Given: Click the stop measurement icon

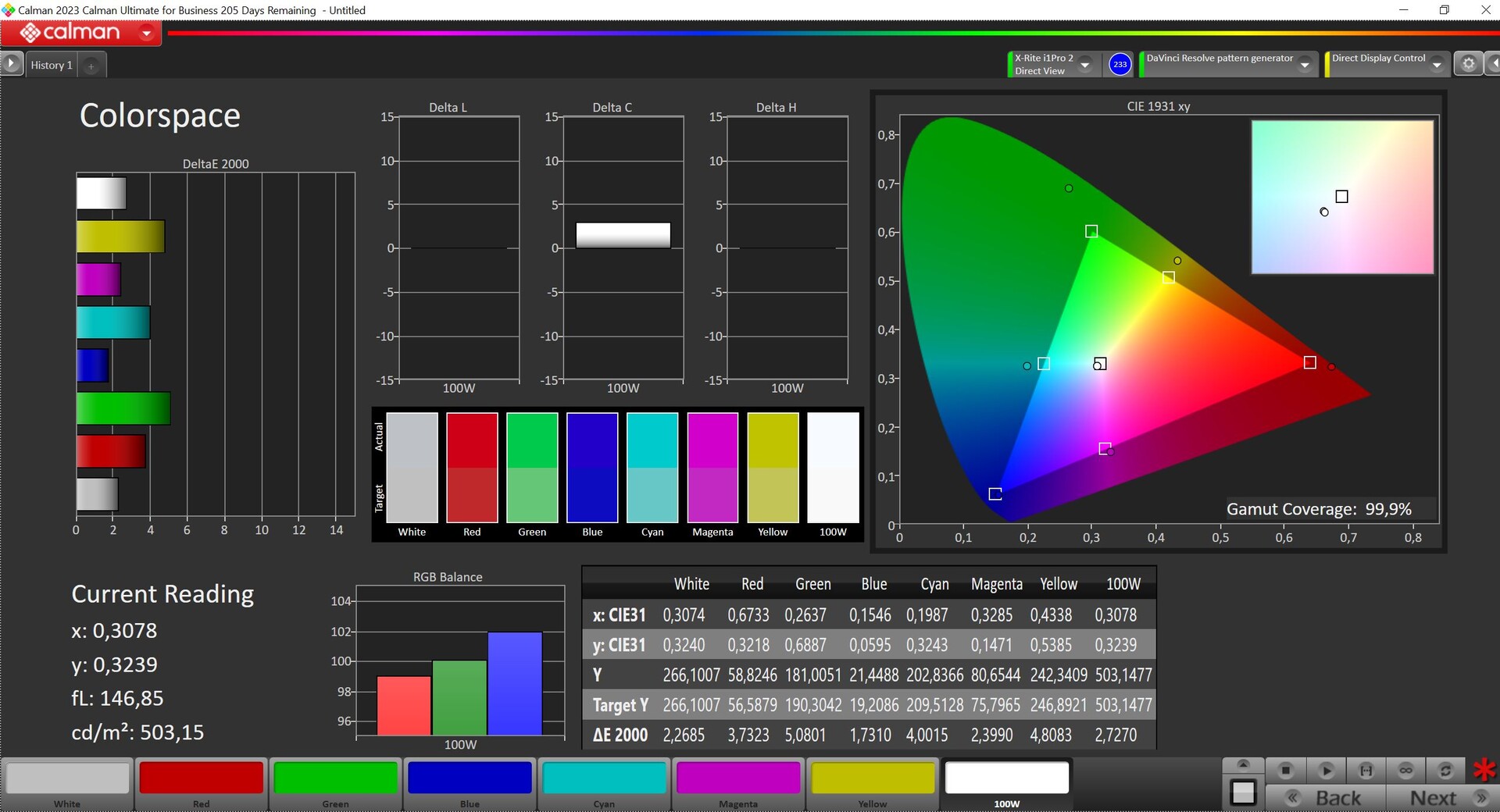Looking at the screenshot, I should click(x=1285, y=771).
